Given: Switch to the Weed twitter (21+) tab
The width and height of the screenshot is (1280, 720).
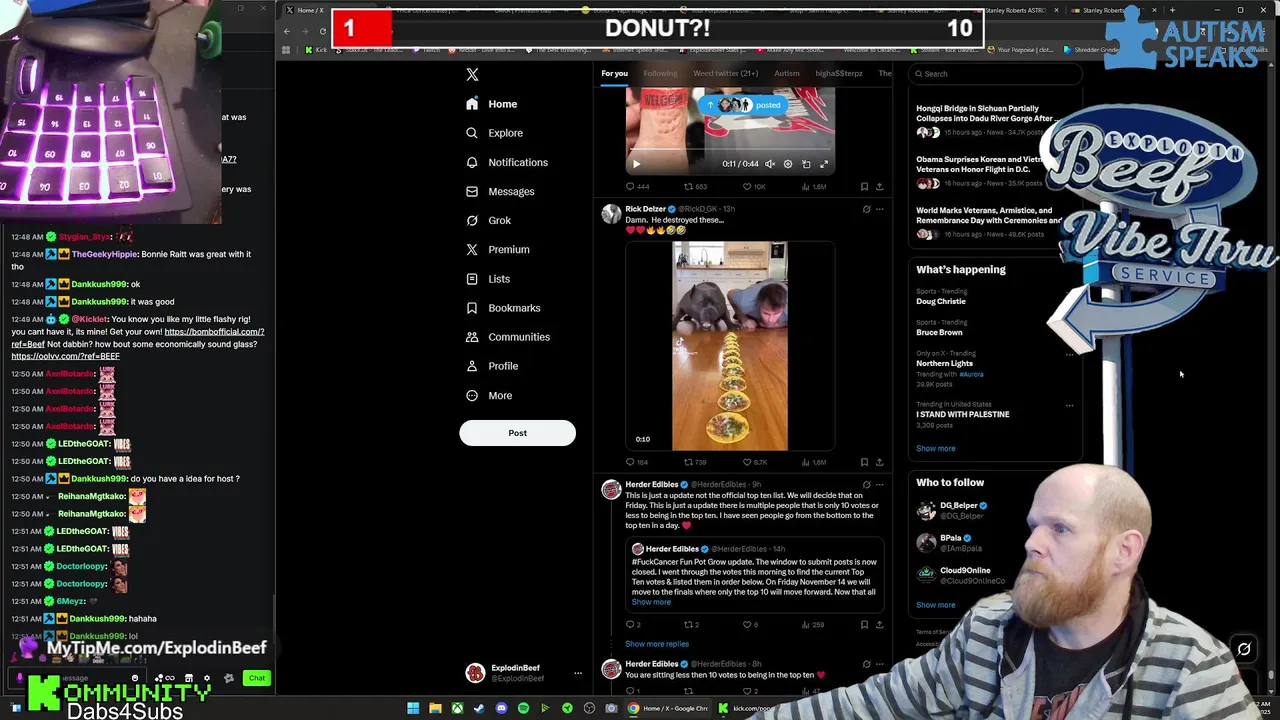Looking at the screenshot, I should (x=725, y=73).
